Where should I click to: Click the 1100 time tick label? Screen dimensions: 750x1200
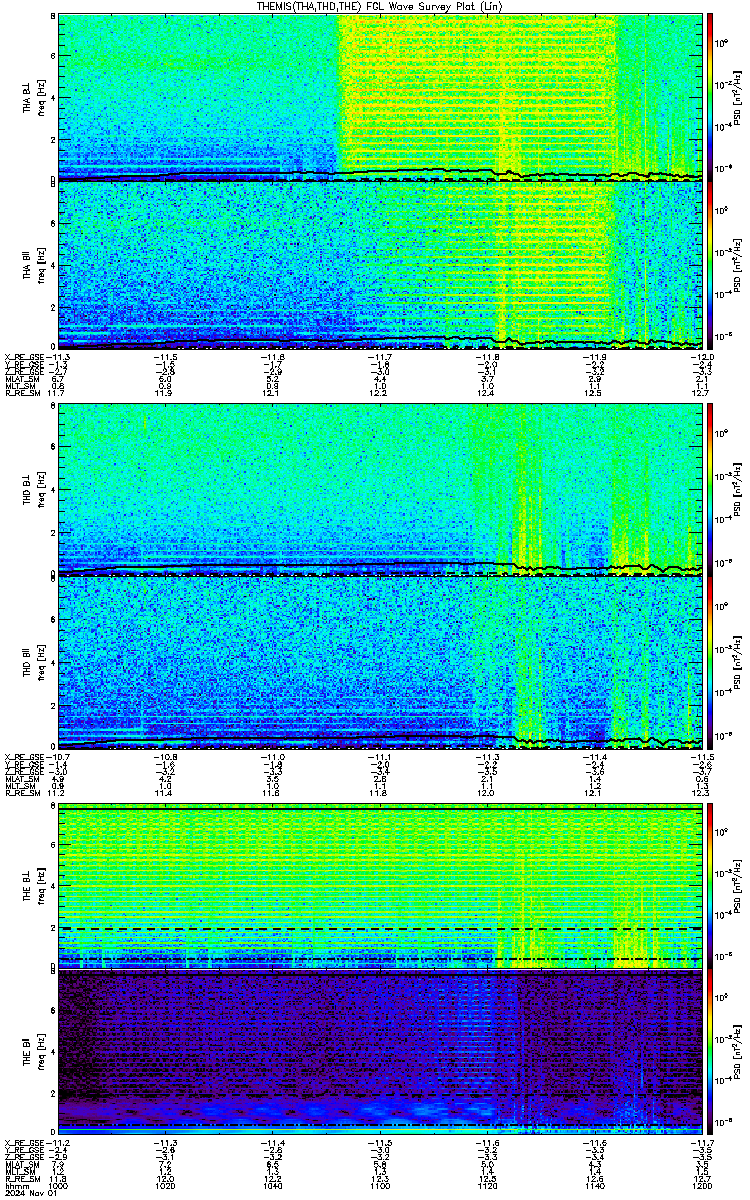(x=380, y=1186)
